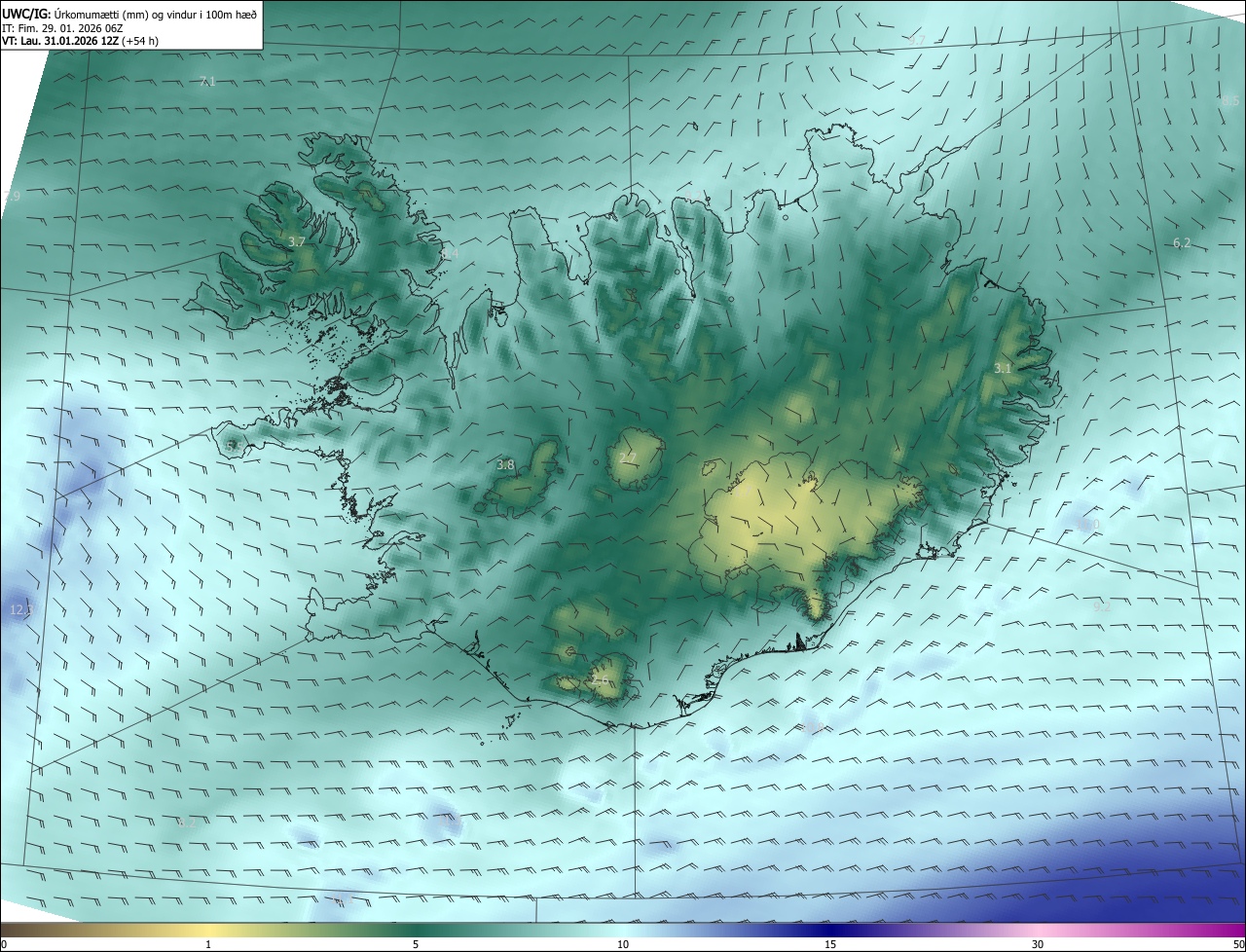This screenshot has height=952, width=1246.
Task: Click the initial time 'IT: Fim. 29. 01. 2026 06Z'
Action: click(x=64, y=28)
